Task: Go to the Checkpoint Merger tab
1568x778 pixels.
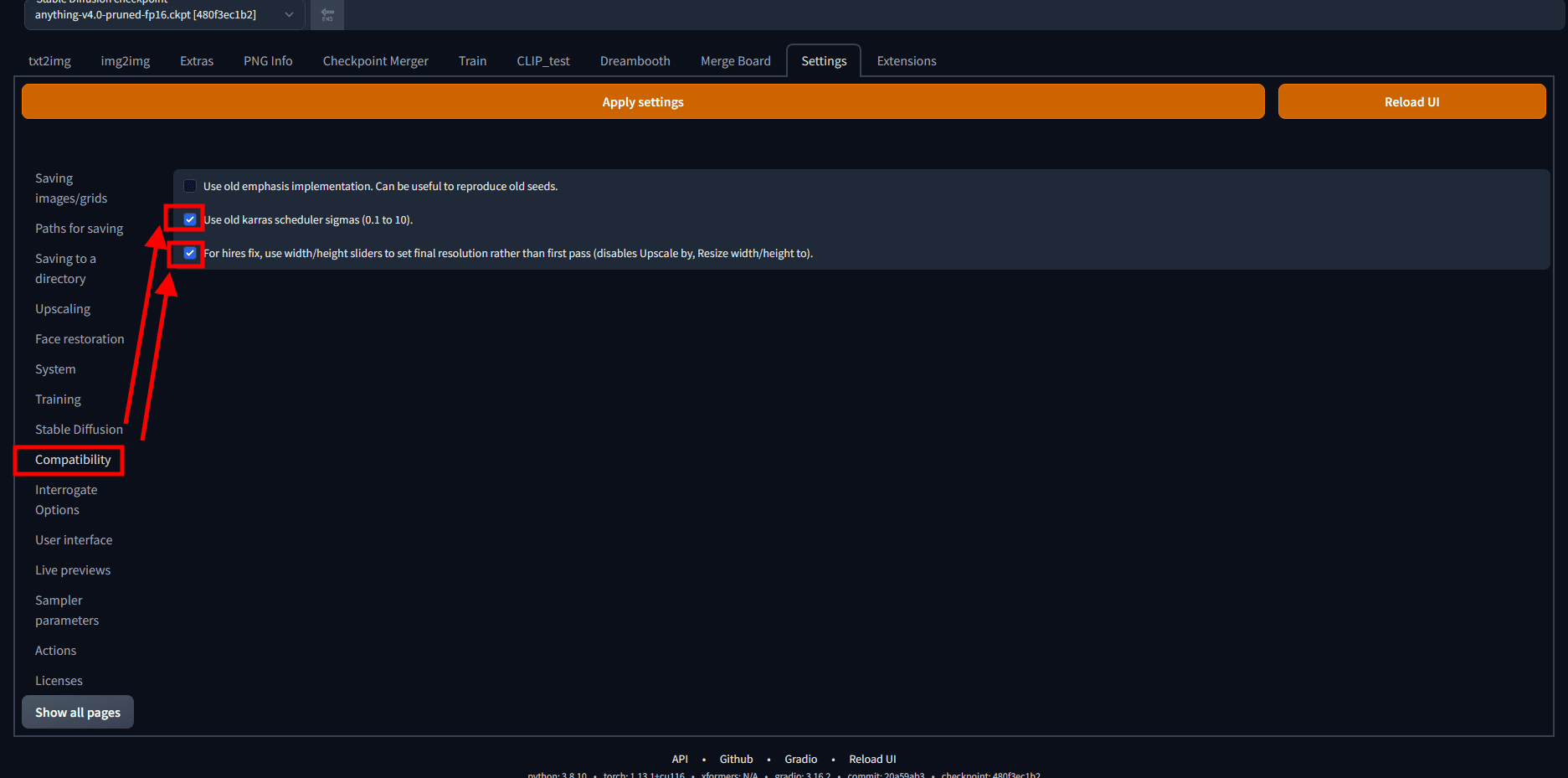Action: coord(375,61)
